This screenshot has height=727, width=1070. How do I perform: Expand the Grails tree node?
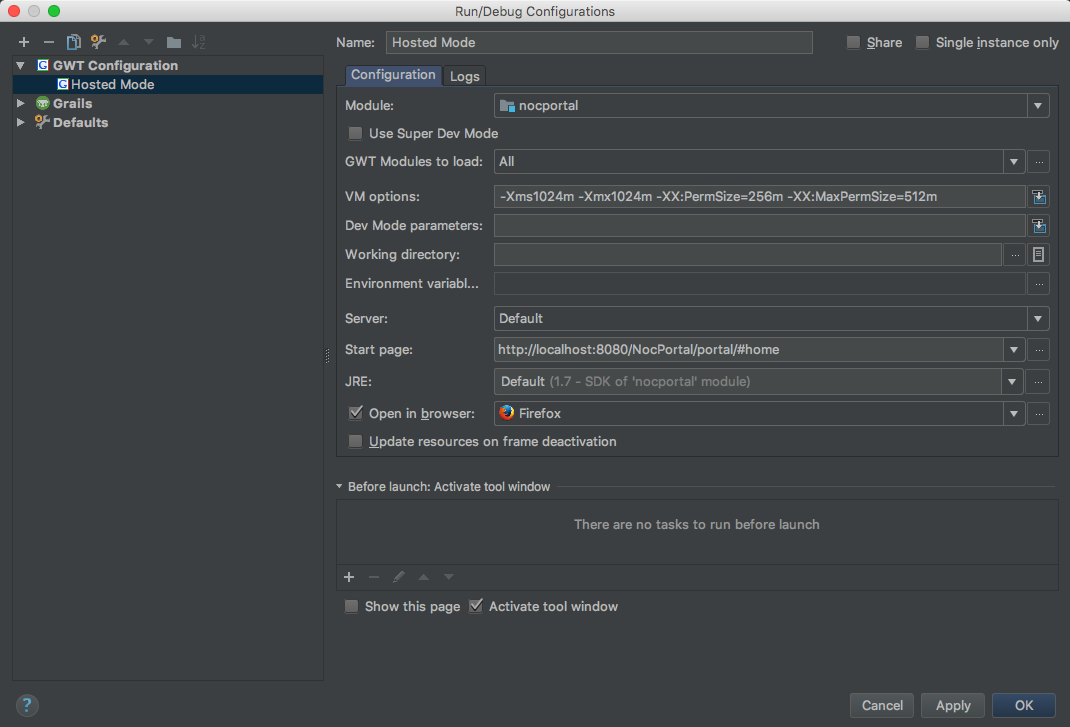click(x=20, y=103)
